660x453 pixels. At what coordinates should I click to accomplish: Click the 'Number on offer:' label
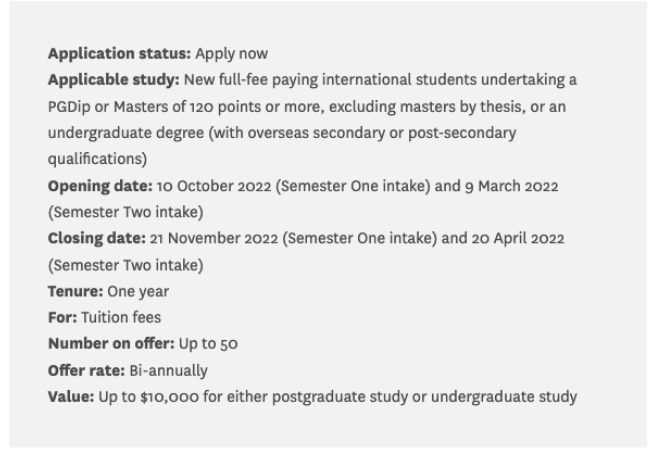pyautogui.click(x=111, y=344)
